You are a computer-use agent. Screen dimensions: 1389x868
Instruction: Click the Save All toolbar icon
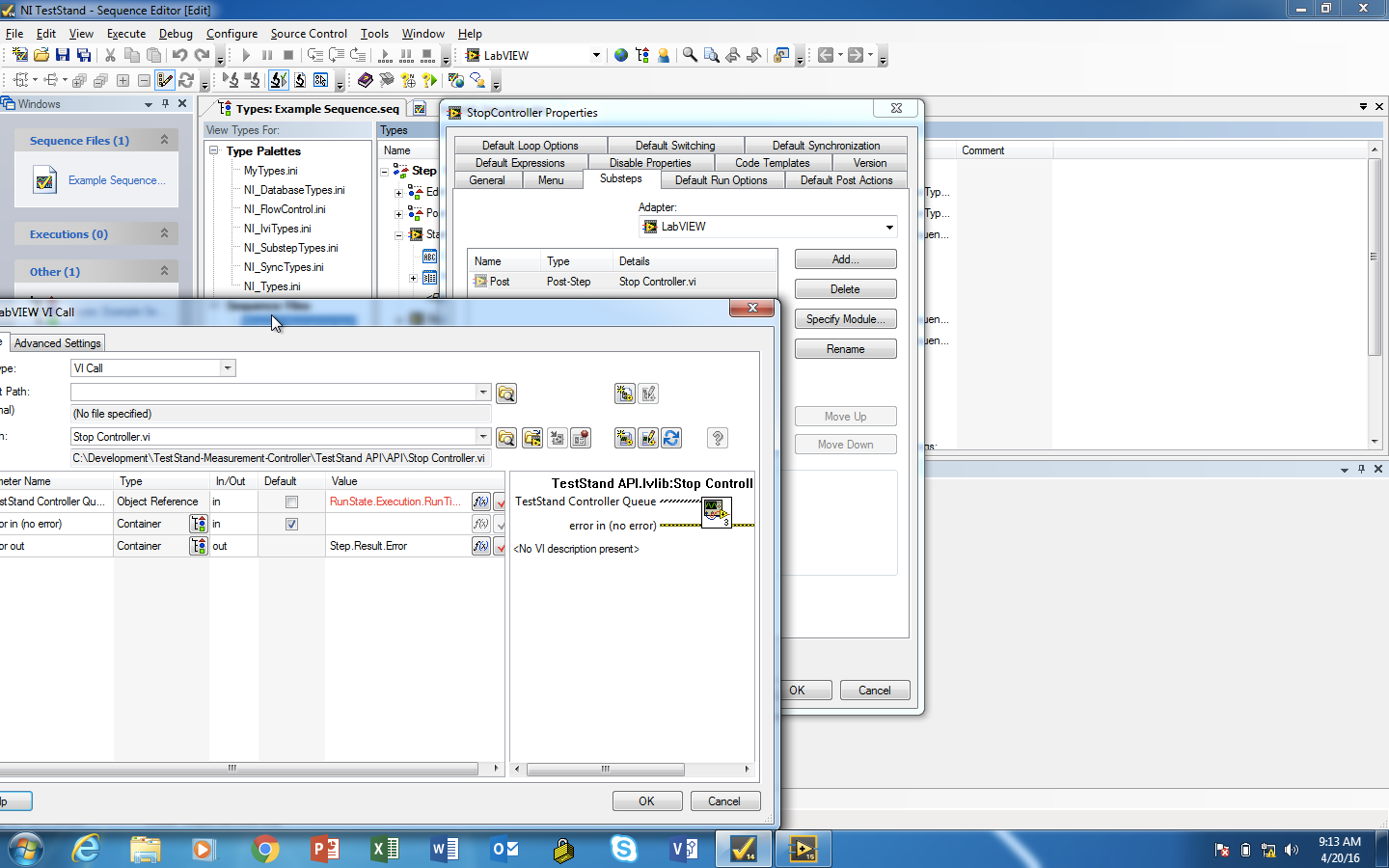click(x=84, y=55)
